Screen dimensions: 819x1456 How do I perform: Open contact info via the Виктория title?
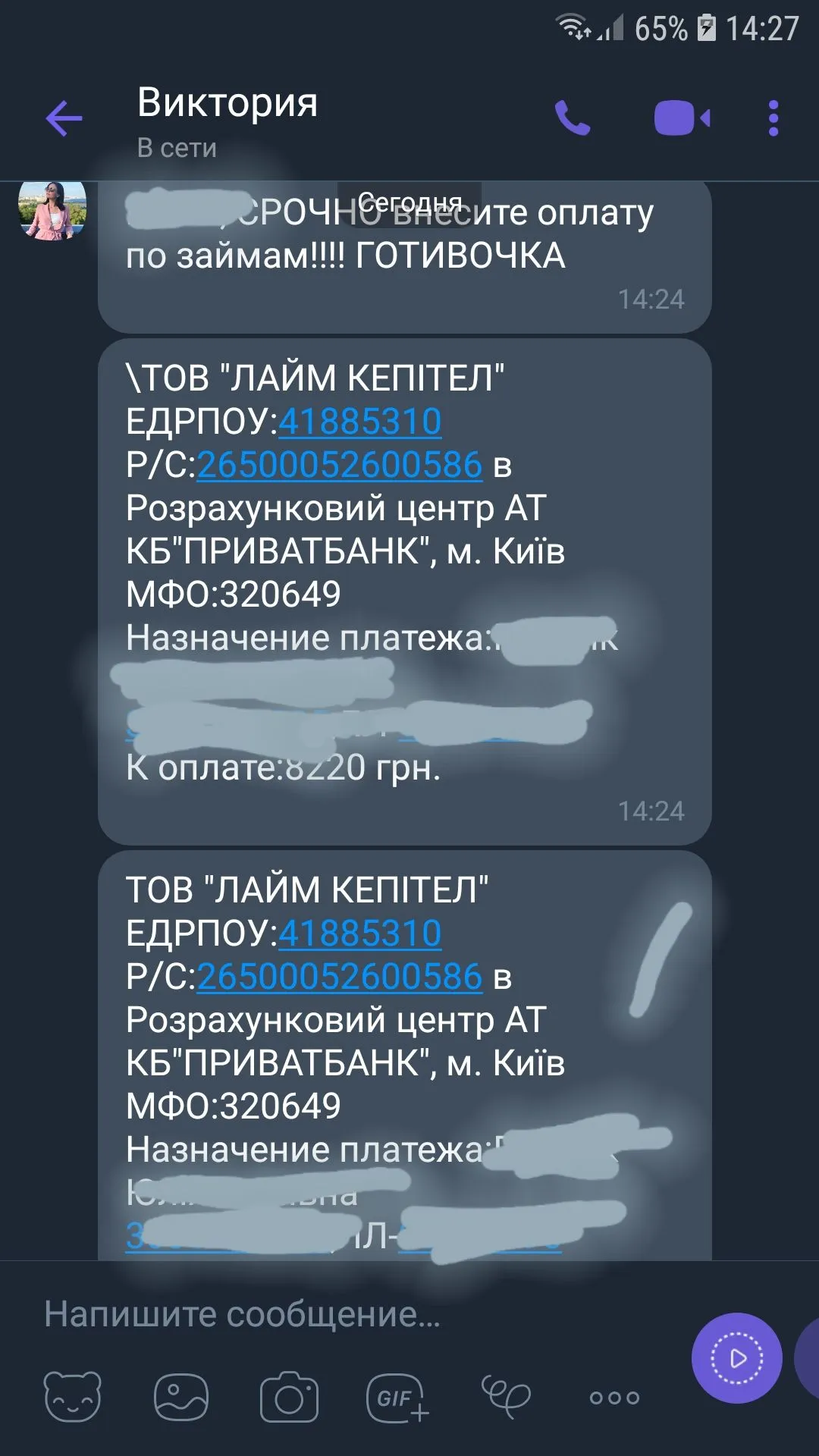227,102
